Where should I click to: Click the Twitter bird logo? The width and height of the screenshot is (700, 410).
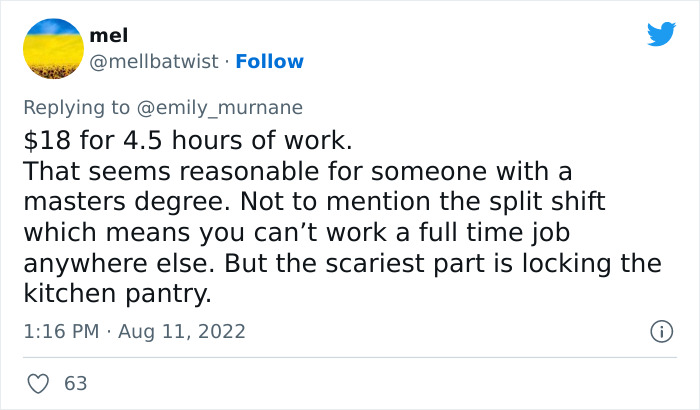coord(661,34)
